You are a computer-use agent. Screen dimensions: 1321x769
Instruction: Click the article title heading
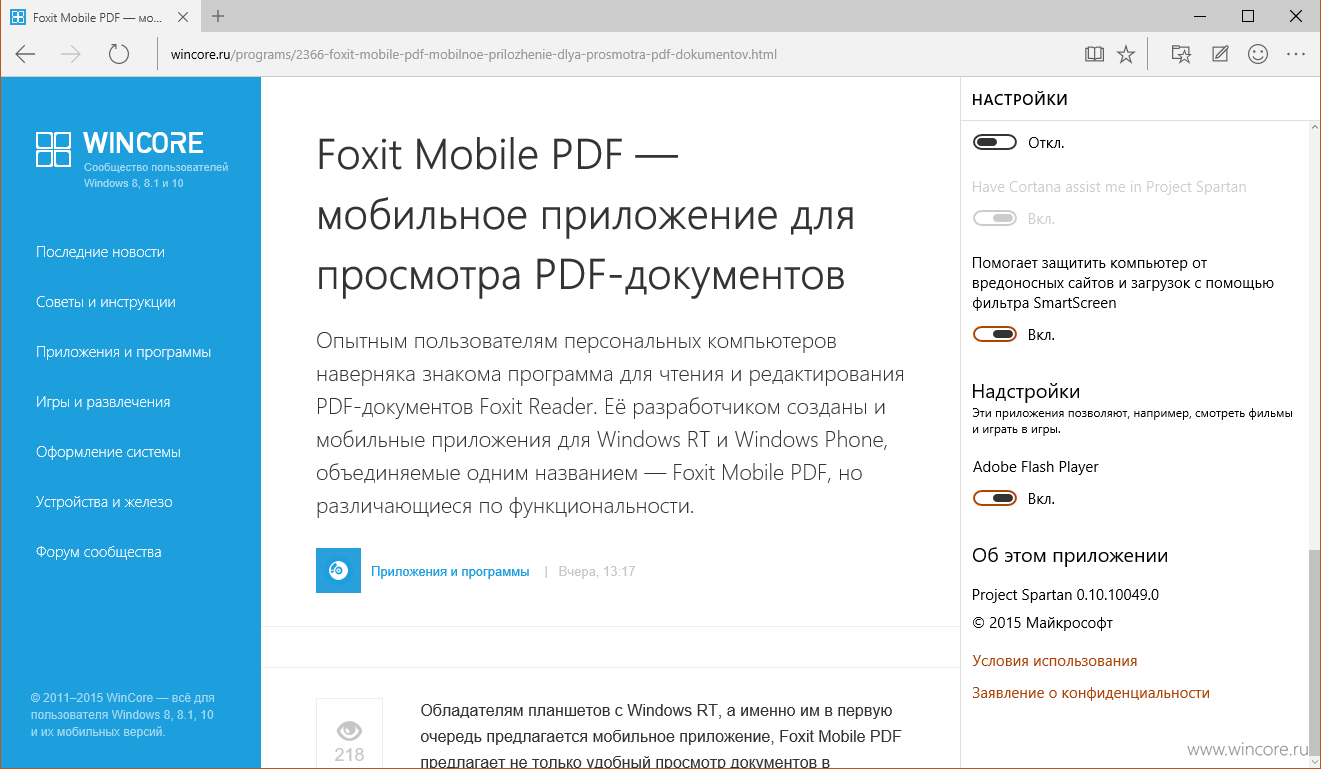[x=586, y=215]
